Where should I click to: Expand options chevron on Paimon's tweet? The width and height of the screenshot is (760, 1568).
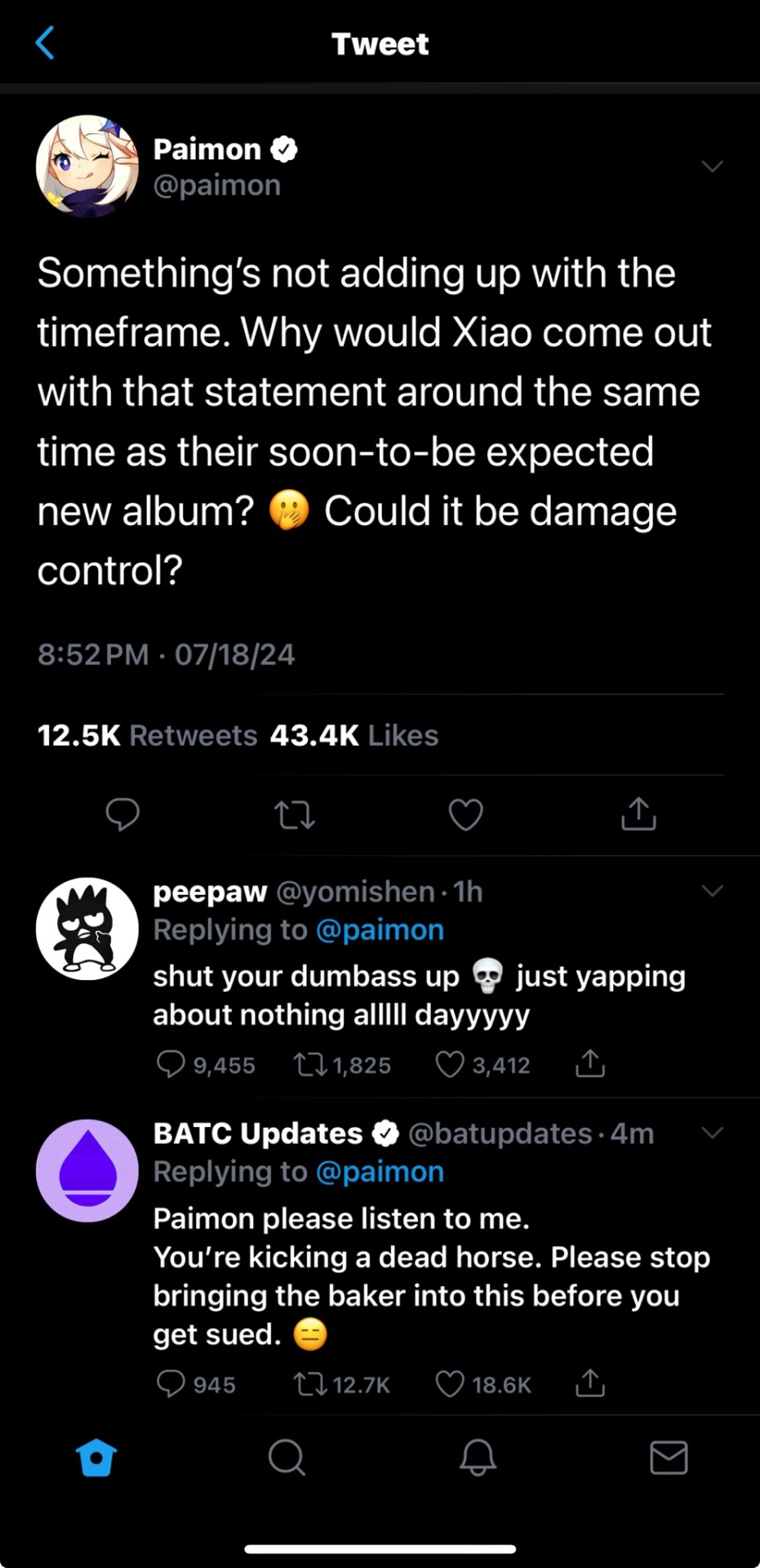pos(712,167)
